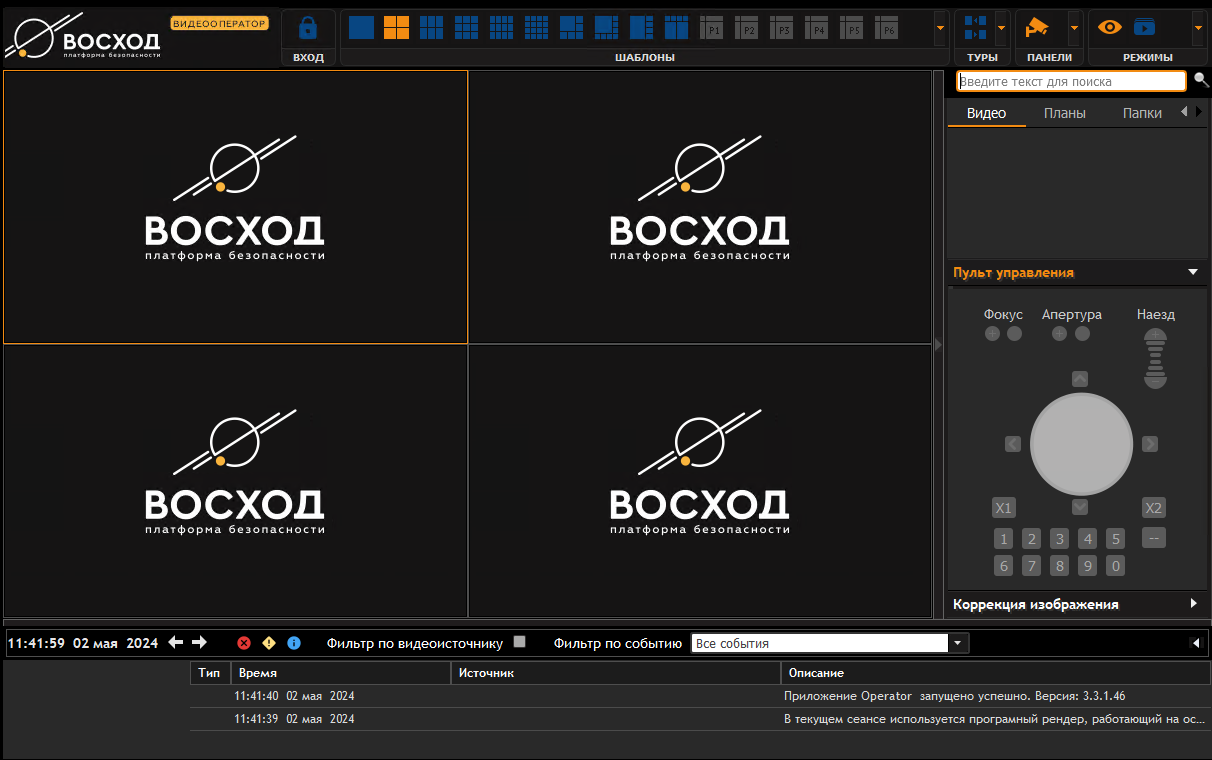Select the single-camera layout template
This screenshot has width=1212, height=760.
361,28
